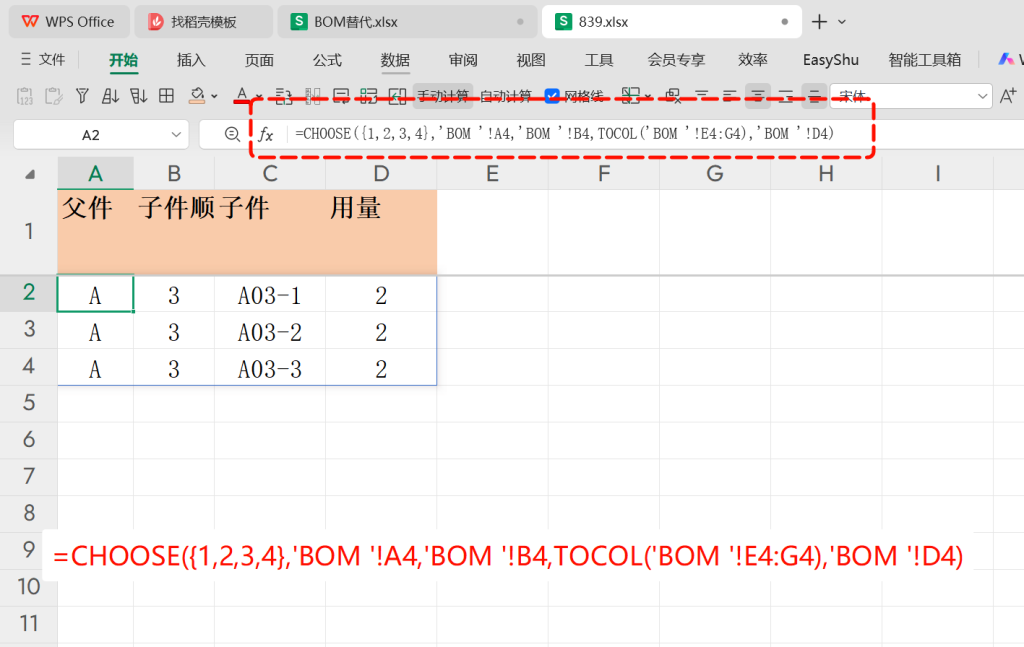Select cell containing A03-2
Viewport: 1024px width, 647px height.
pos(270,332)
